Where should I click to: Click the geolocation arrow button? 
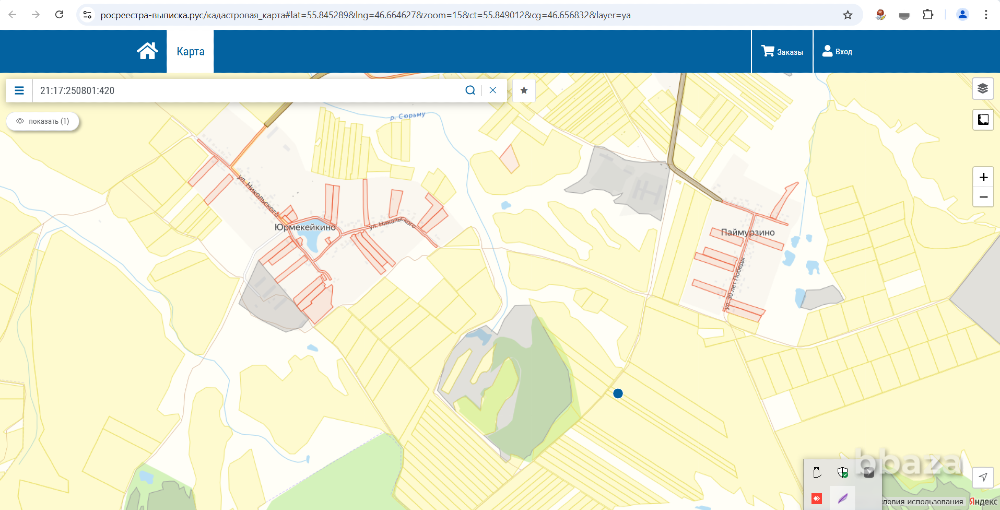pos(982,479)
